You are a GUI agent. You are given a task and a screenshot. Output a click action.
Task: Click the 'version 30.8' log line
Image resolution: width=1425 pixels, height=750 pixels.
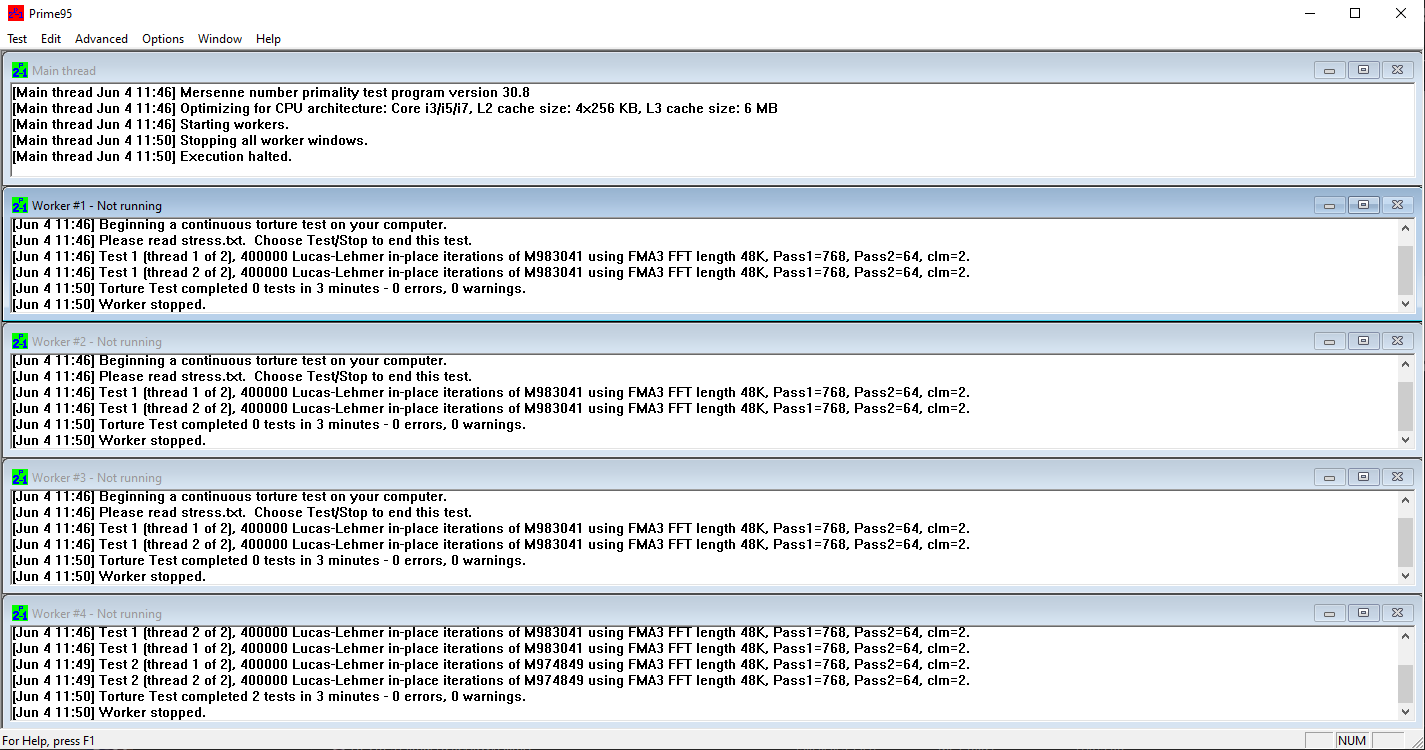[271, 92]
